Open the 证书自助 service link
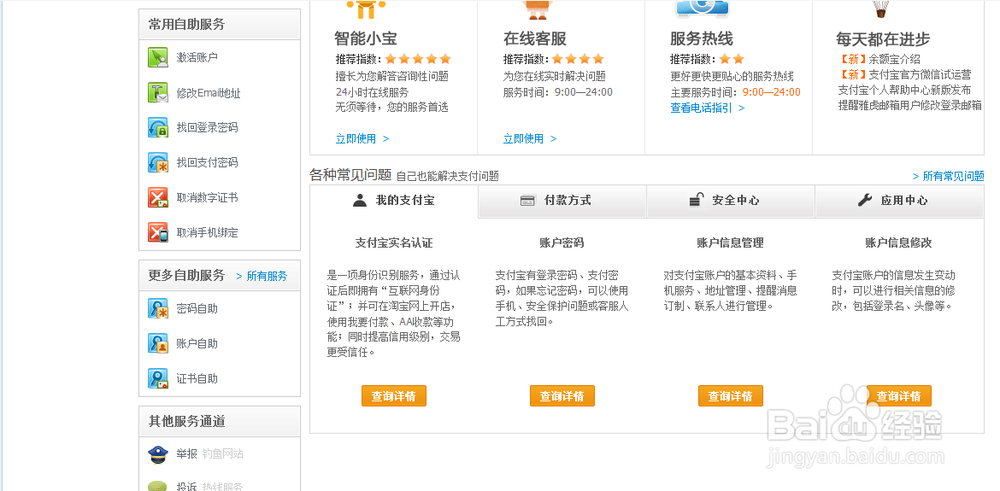The width and height of the screenshot is (1000, 491). click(x=197, y=379)
